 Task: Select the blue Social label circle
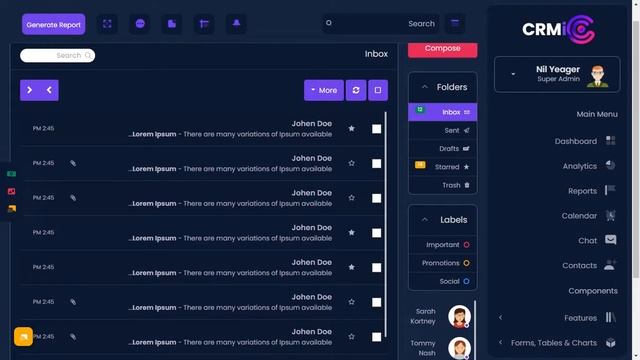pos(466,281)
